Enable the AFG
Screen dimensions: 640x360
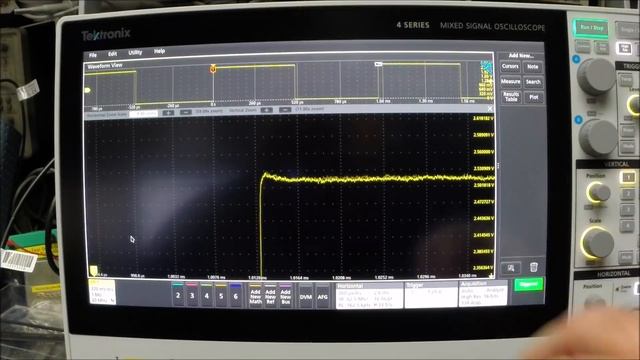pos(322,297)
